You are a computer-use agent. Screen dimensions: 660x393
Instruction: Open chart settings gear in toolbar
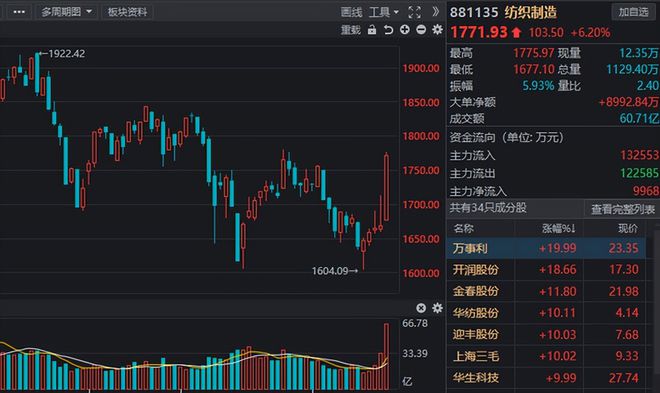(437, 29)
